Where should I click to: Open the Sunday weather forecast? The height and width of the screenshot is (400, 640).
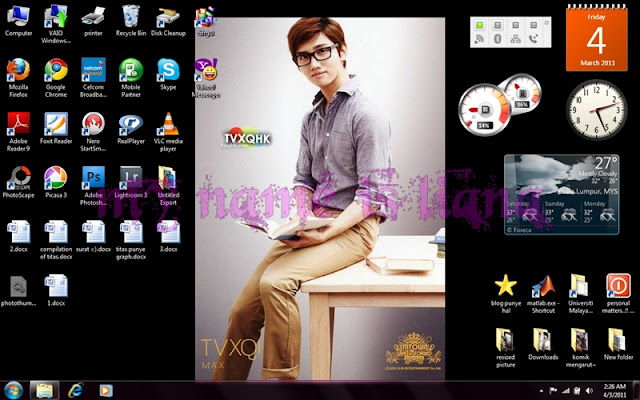click(x=562, y=213)
